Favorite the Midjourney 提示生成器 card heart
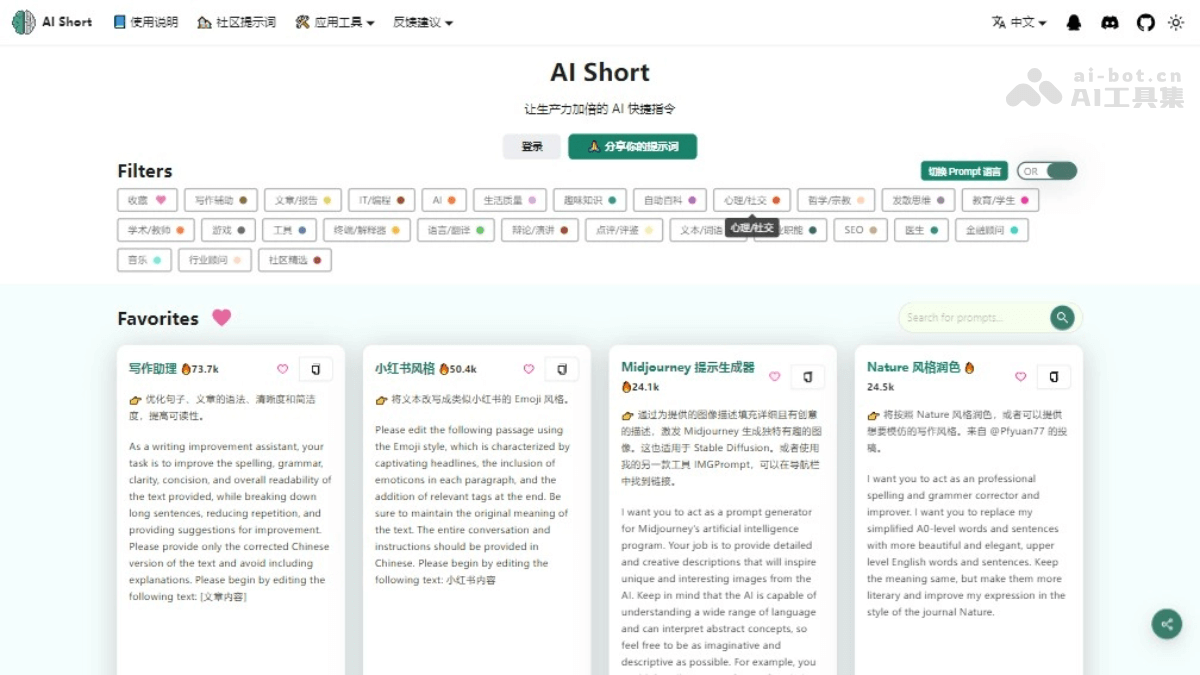Screen dimensions: 1200x675 [774, 377]
